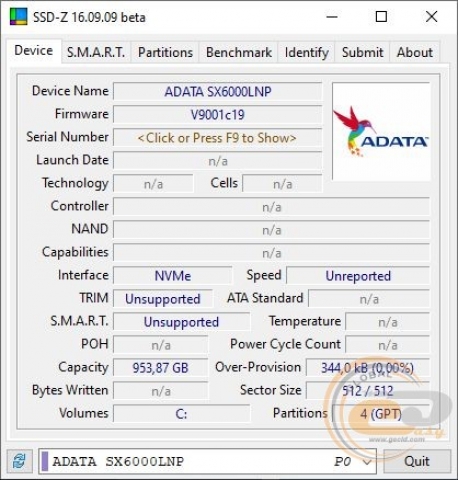Click the Controller n/a field

(x=271, y=207)
